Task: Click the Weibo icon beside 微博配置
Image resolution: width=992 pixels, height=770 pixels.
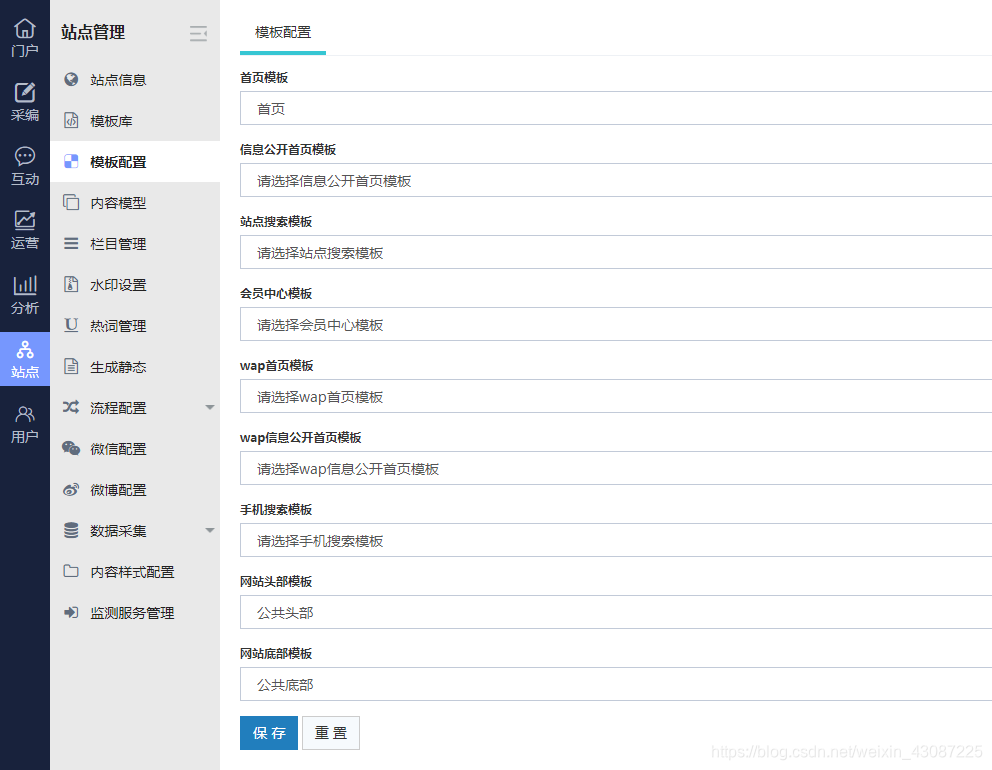Action: pos(72,489)
